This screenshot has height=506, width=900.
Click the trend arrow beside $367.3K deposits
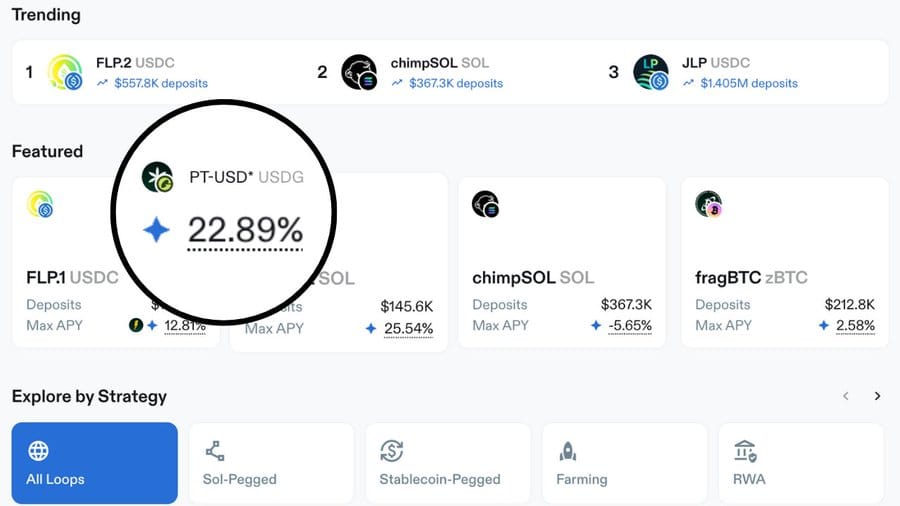click(397, 83)
